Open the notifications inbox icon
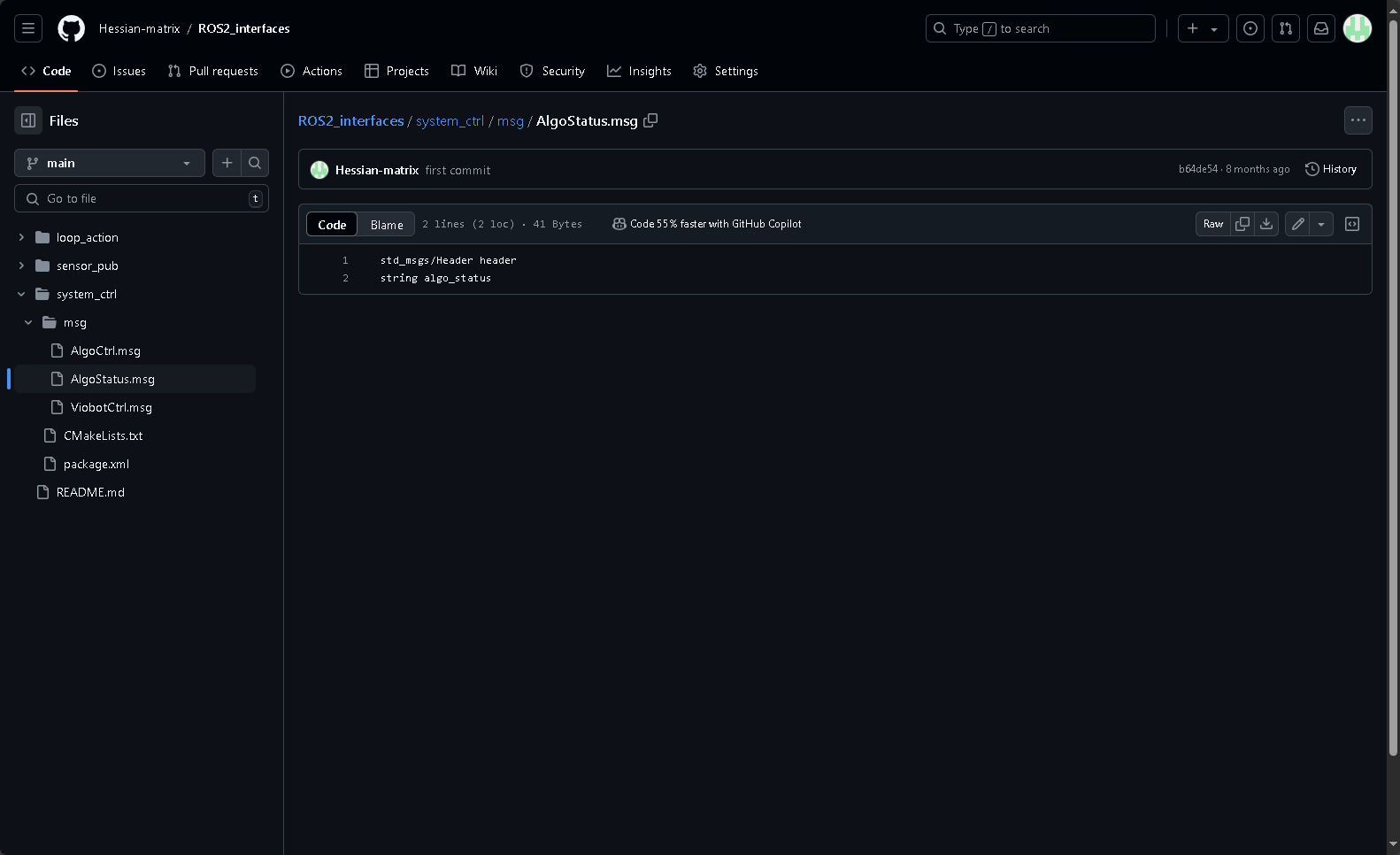Image resolution: width=1400 pixels, height=855 pixels. click(x=1321, y=28)
